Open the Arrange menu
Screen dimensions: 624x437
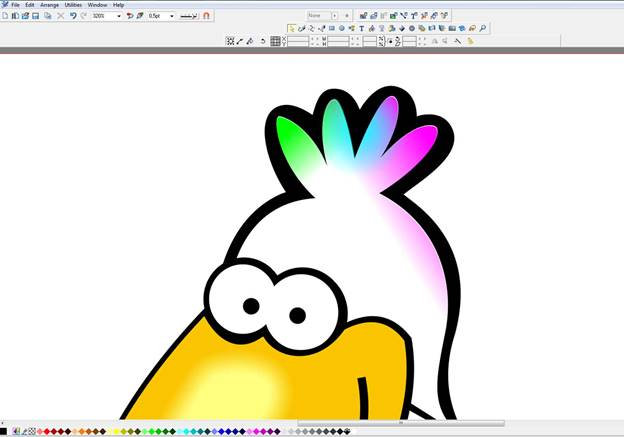coord(49,5)
